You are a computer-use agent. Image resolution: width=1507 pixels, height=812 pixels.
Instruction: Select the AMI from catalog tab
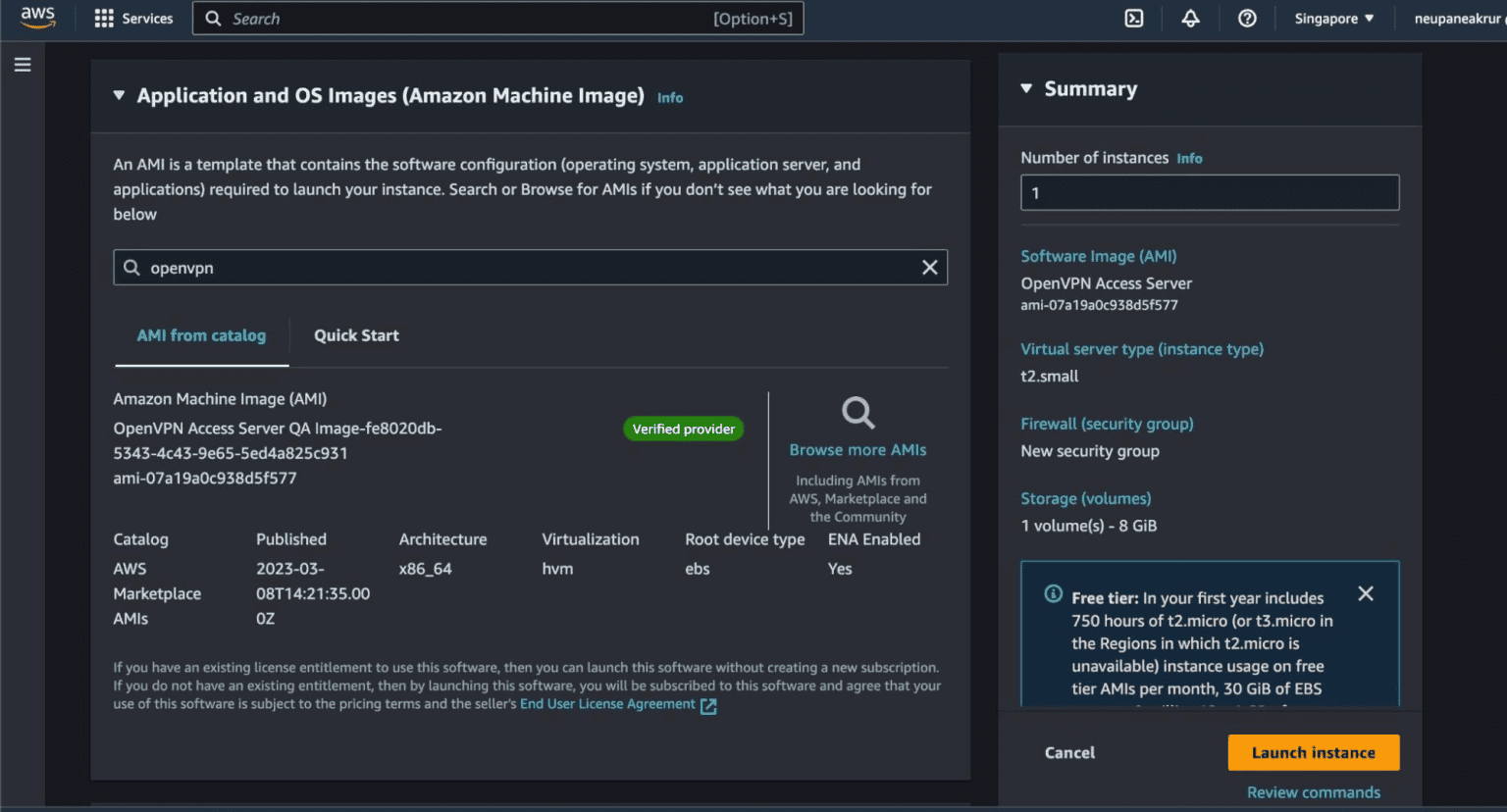click(x=201, y=335)
